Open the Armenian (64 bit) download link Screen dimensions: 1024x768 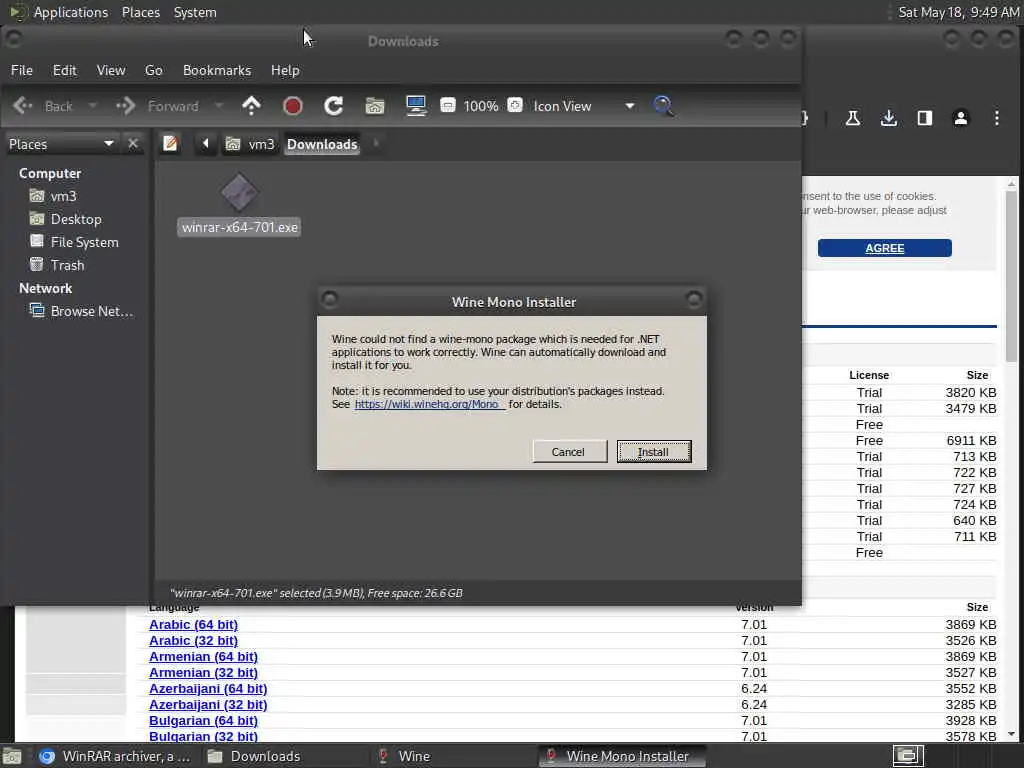[x=203, y=656]
